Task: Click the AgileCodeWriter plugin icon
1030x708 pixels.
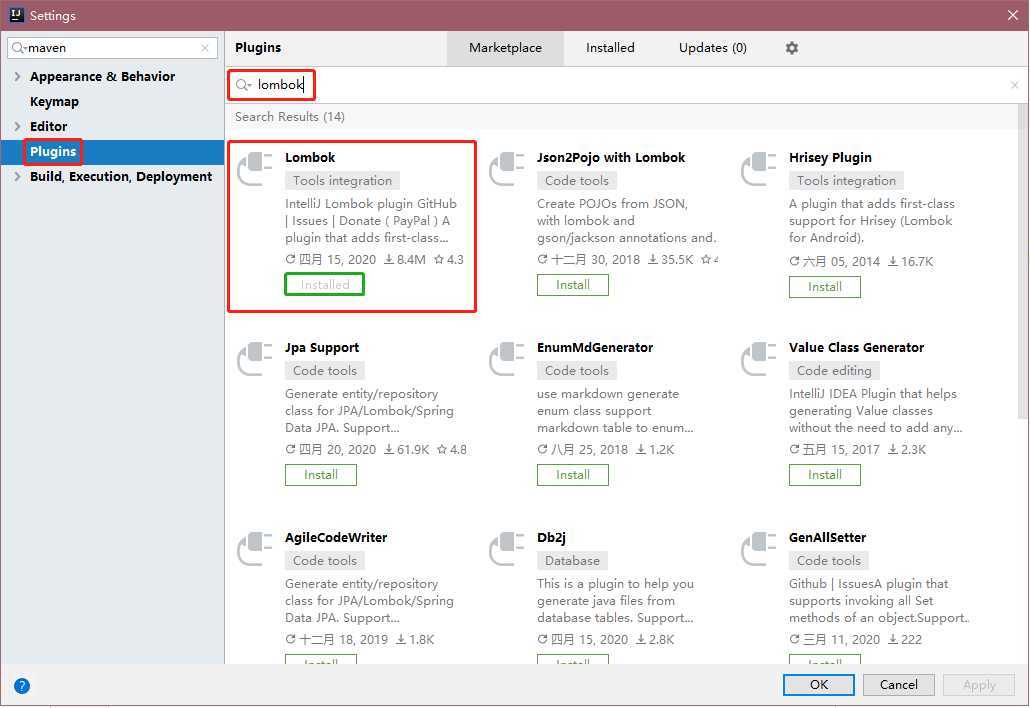Action: pos(255,548)
